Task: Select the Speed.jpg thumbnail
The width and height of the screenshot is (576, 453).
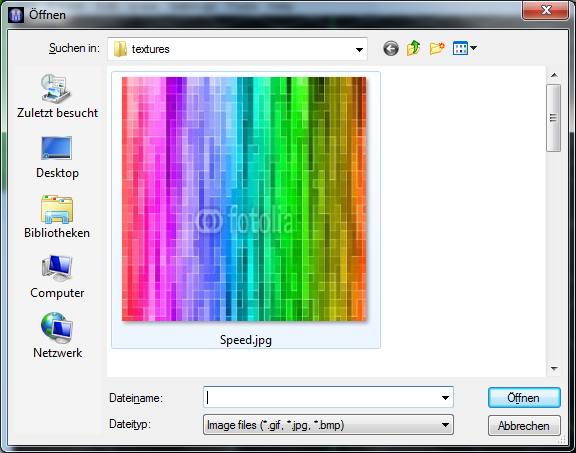Action: [245, 210]
